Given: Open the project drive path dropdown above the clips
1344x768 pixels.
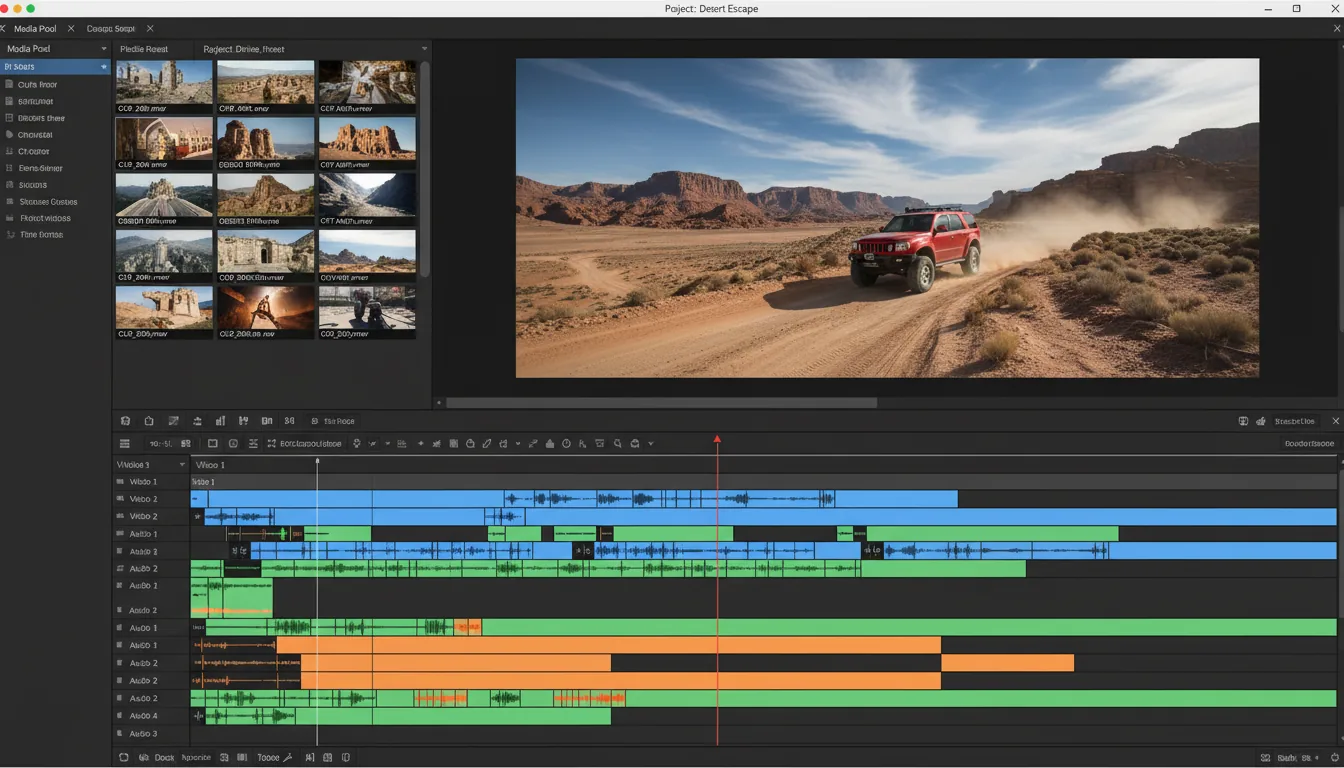Looking at the screenshot, I should (x=423, y=48).
